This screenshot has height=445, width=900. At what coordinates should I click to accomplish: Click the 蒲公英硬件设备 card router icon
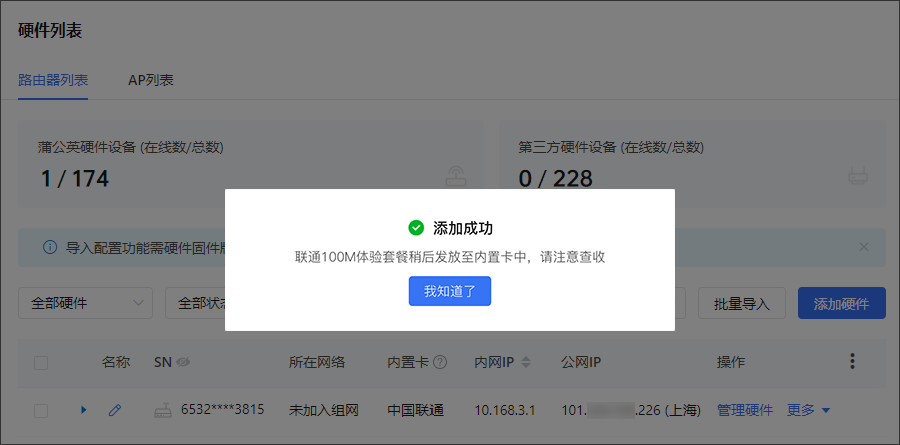(x=457, y=176)
